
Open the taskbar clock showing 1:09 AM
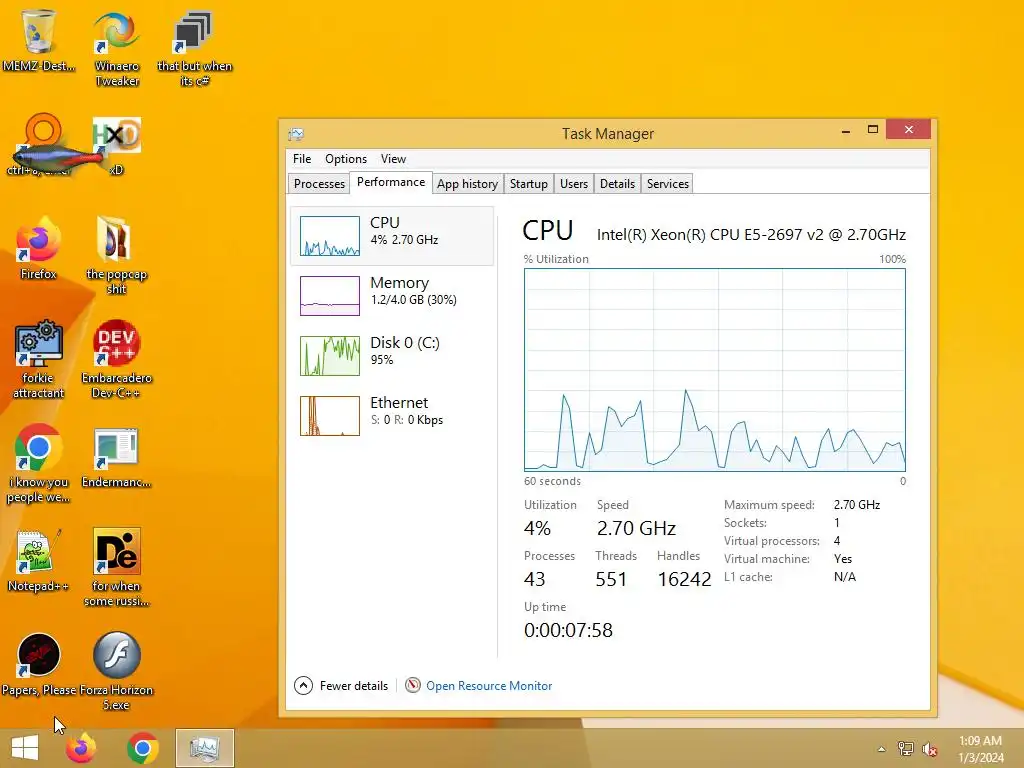coord(980,749)
